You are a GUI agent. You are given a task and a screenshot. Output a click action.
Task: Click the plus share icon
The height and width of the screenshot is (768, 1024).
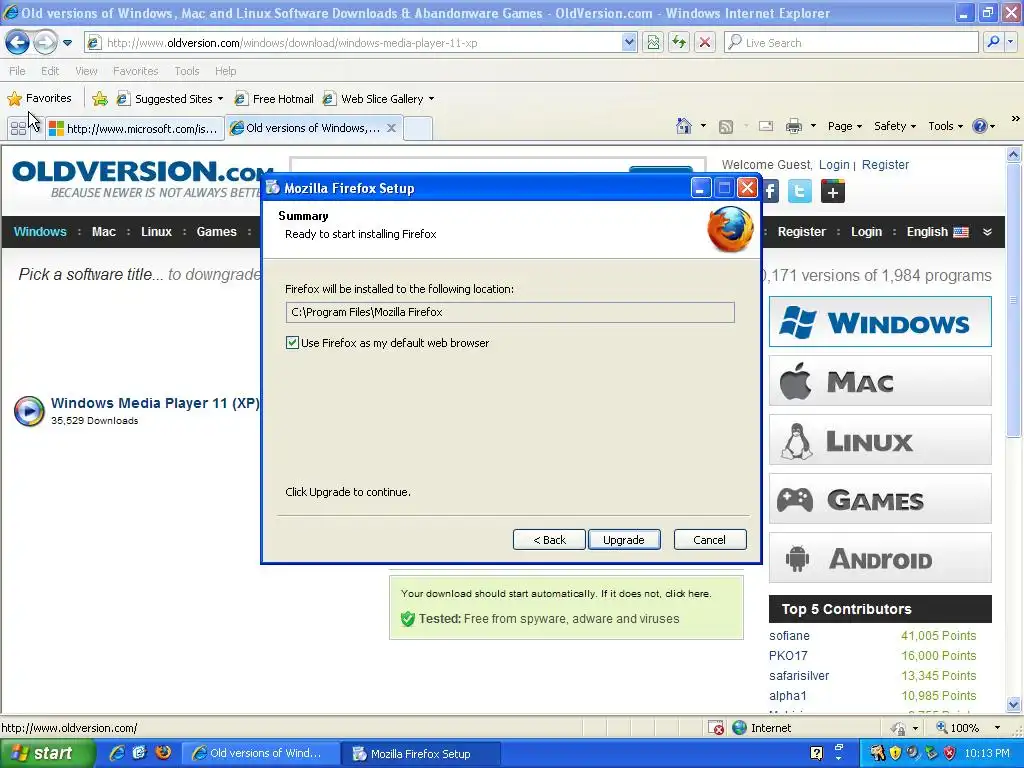pos(833,191)
